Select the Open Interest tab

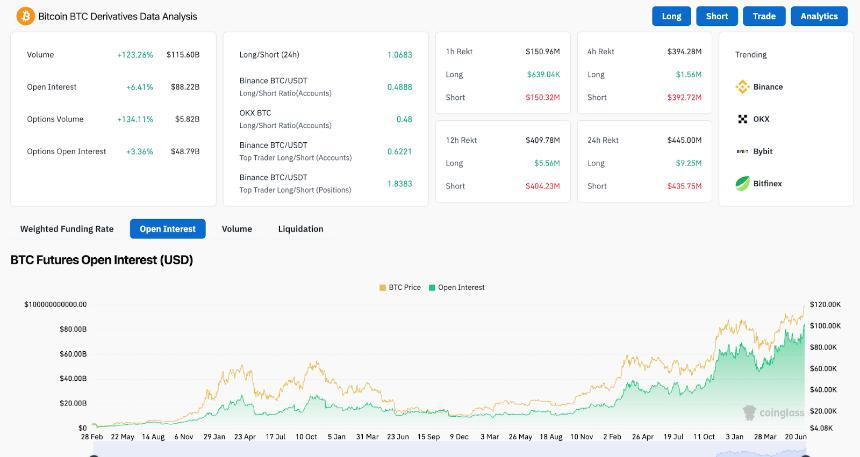[167, 229]
